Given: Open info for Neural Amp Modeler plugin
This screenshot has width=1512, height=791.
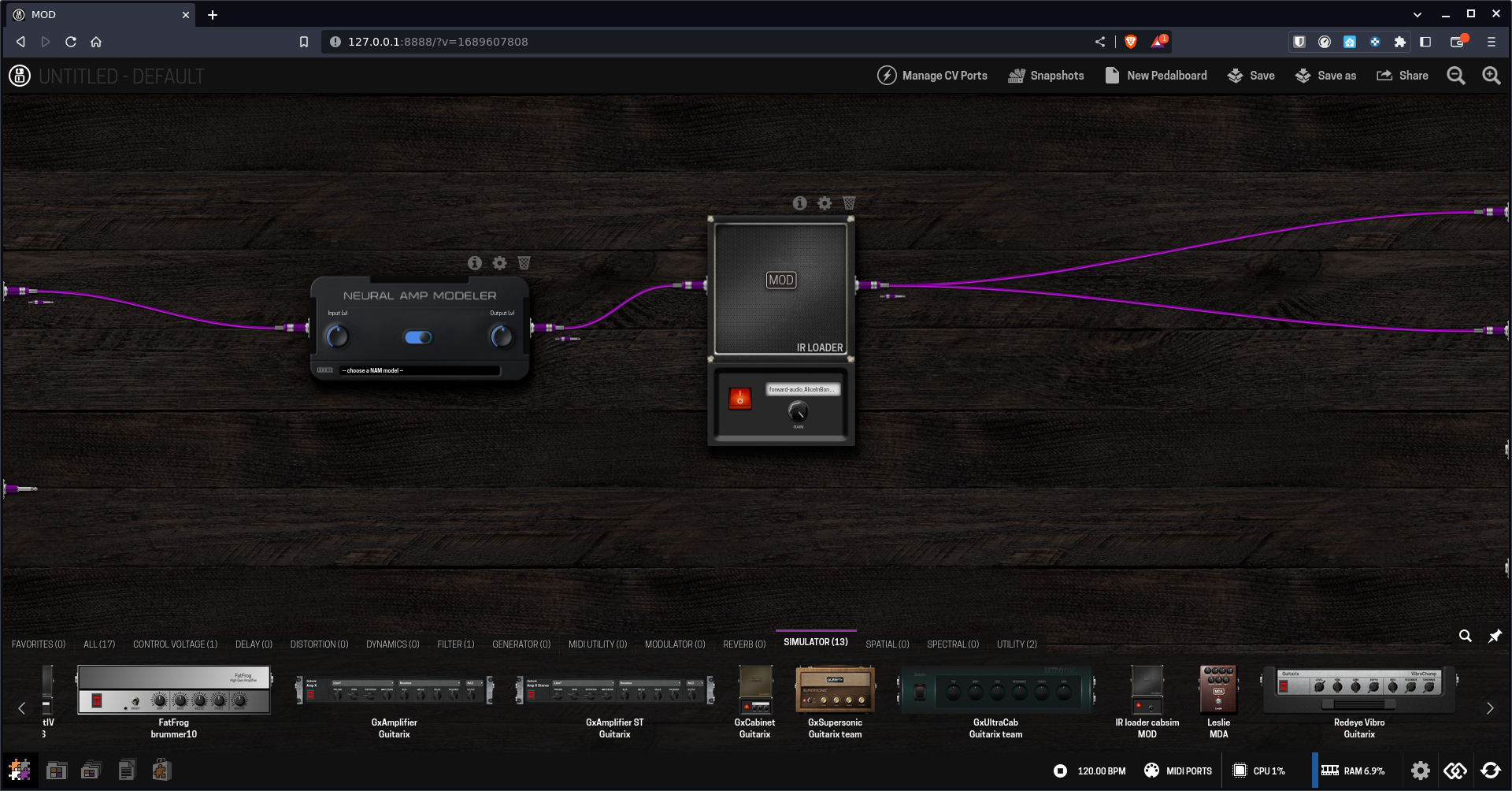Looking at the screenshot, I should click(474, 263).
